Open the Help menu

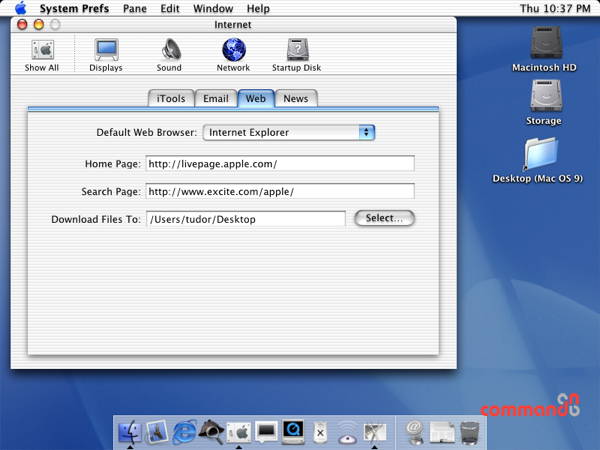click(258, 8)
